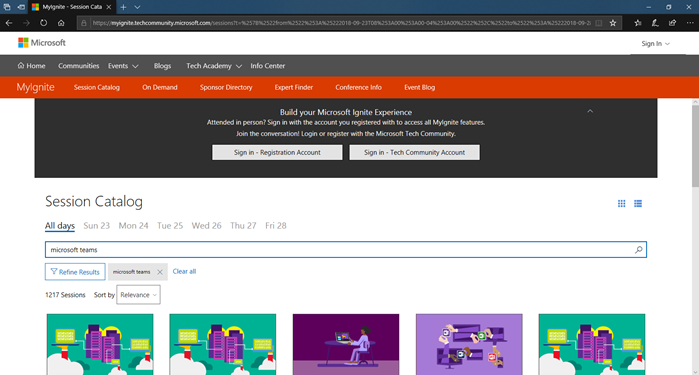Click the browser address bar URL
699x375 pixels.
click(x=341, y=23)
